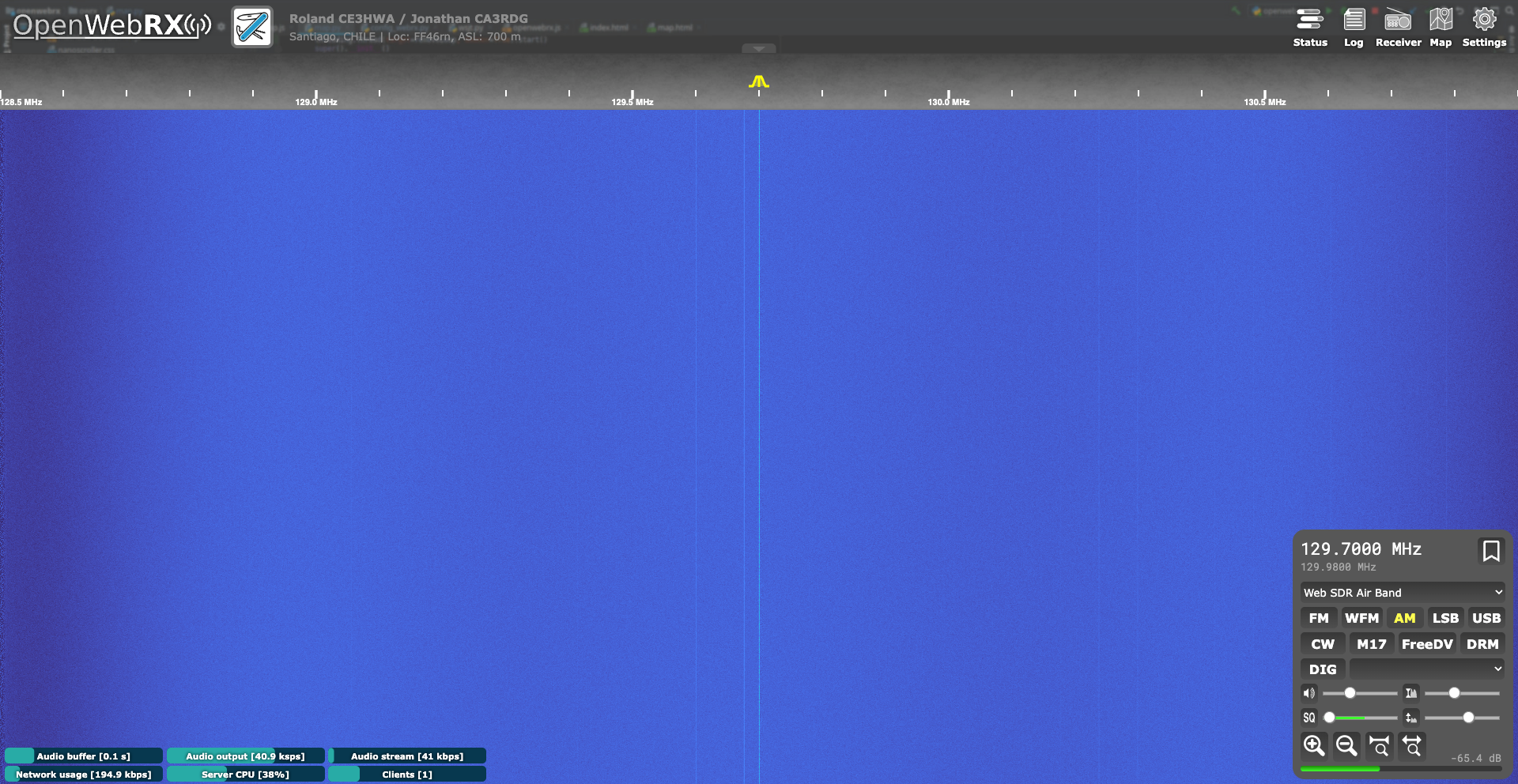Zoom in on the waterfall

pyautogui.click(x=1314, y=745)
